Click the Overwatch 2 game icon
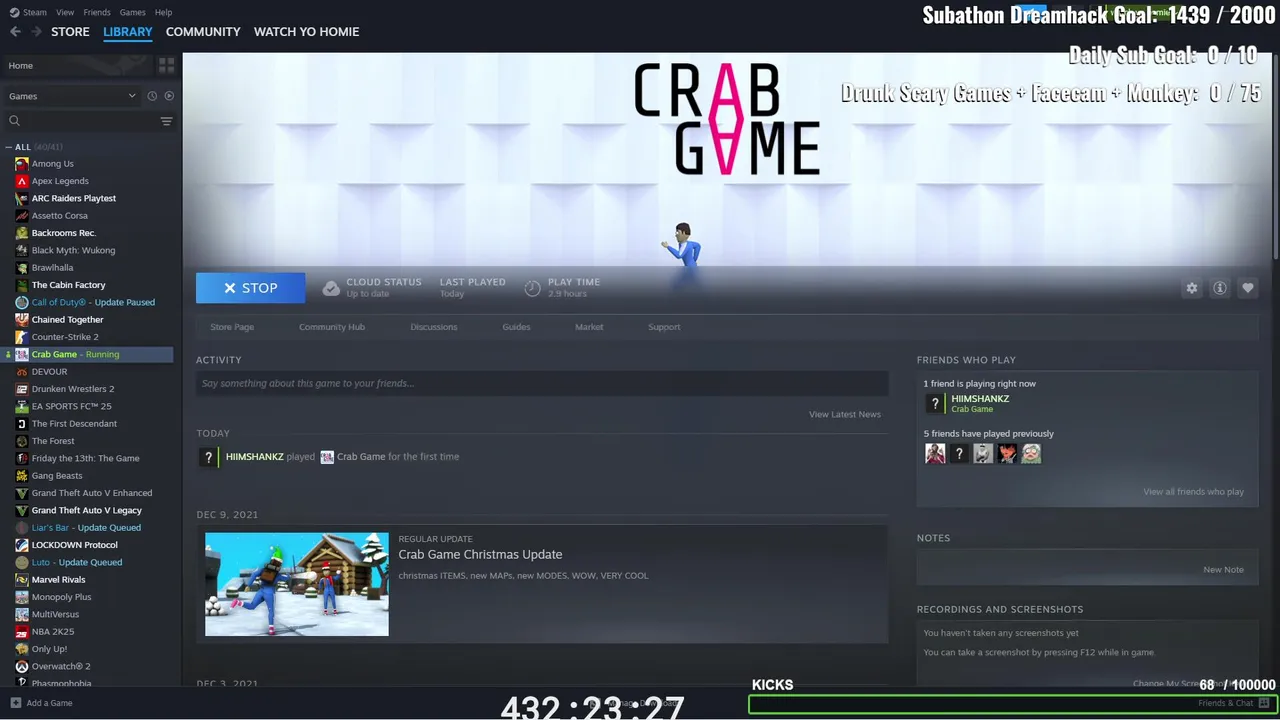 (x=22, y=666)
